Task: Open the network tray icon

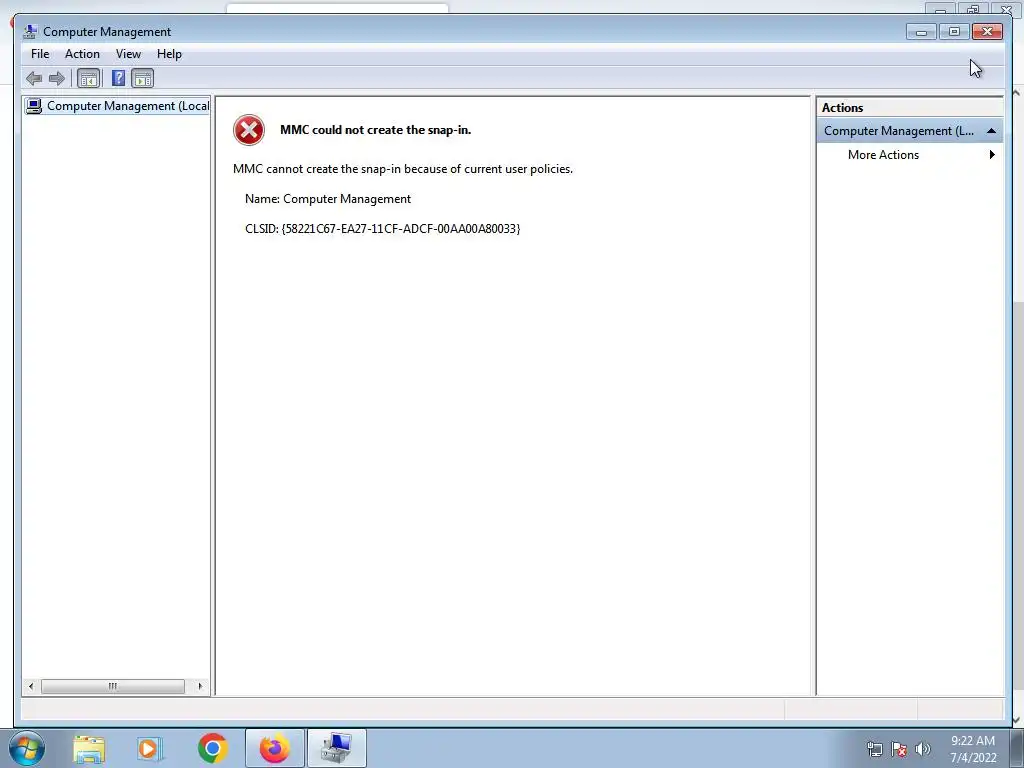Action: click(874, 749)
